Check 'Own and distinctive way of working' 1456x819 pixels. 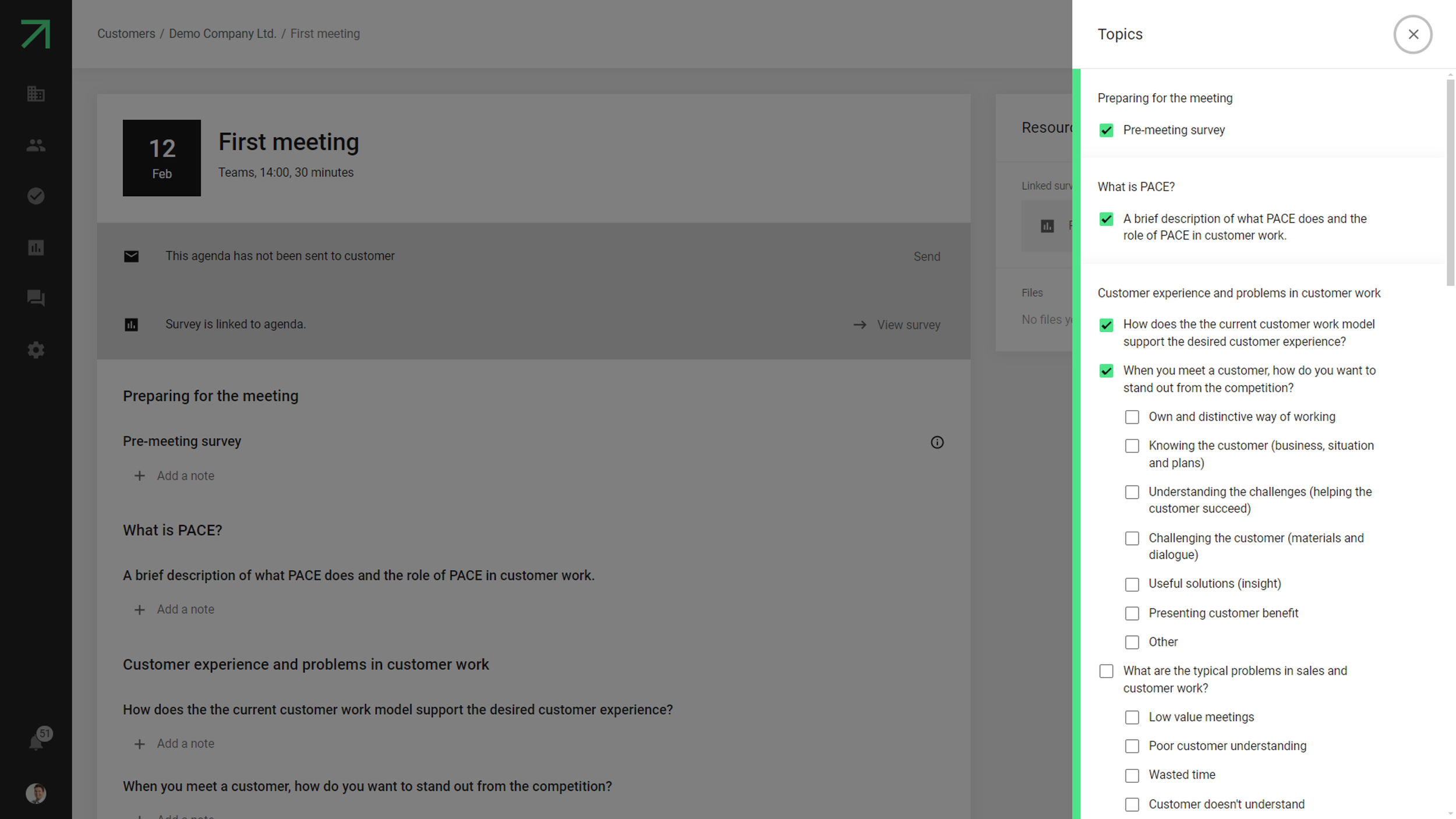1132,417
